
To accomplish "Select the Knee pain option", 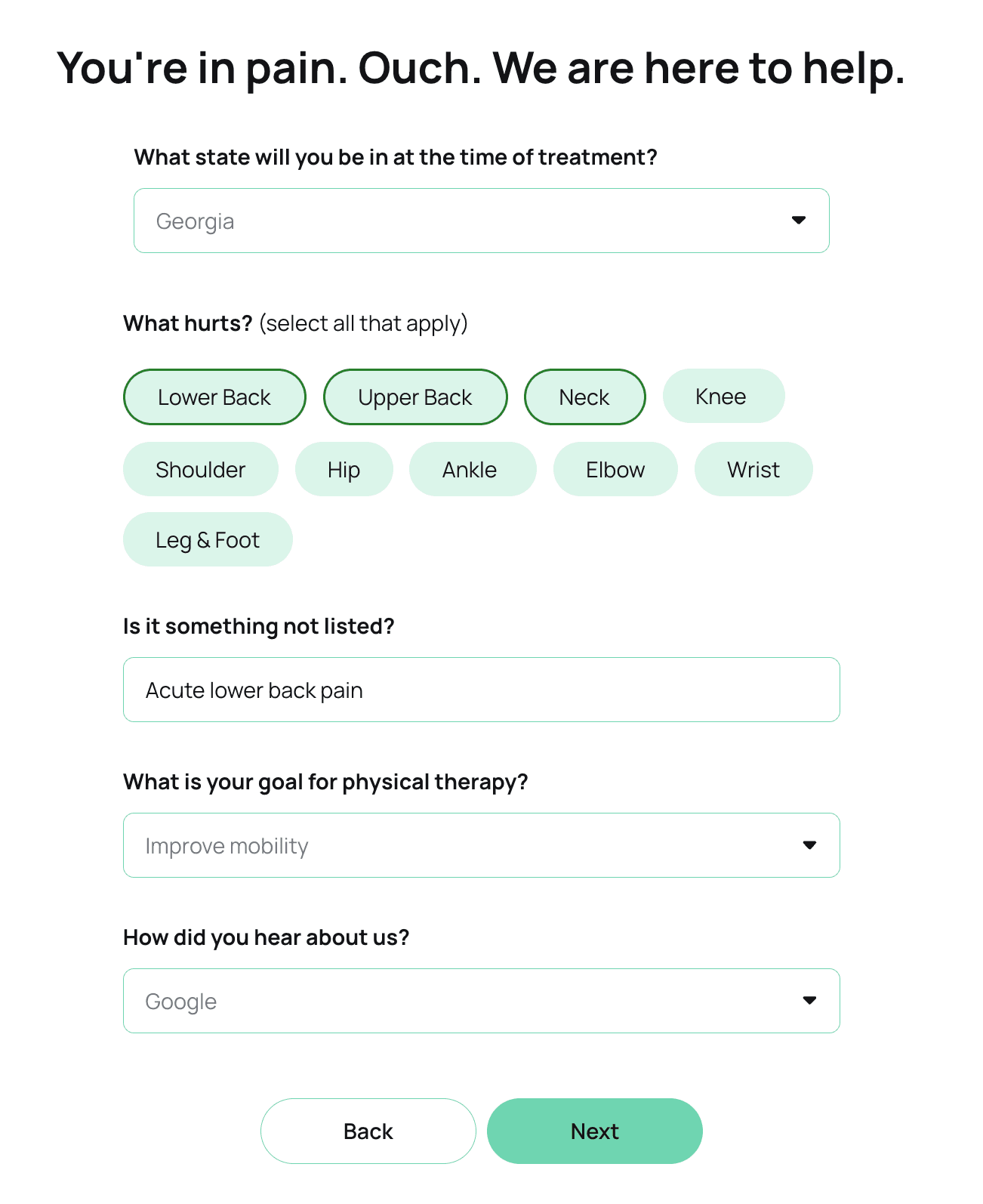I will [x=723, y=396].
